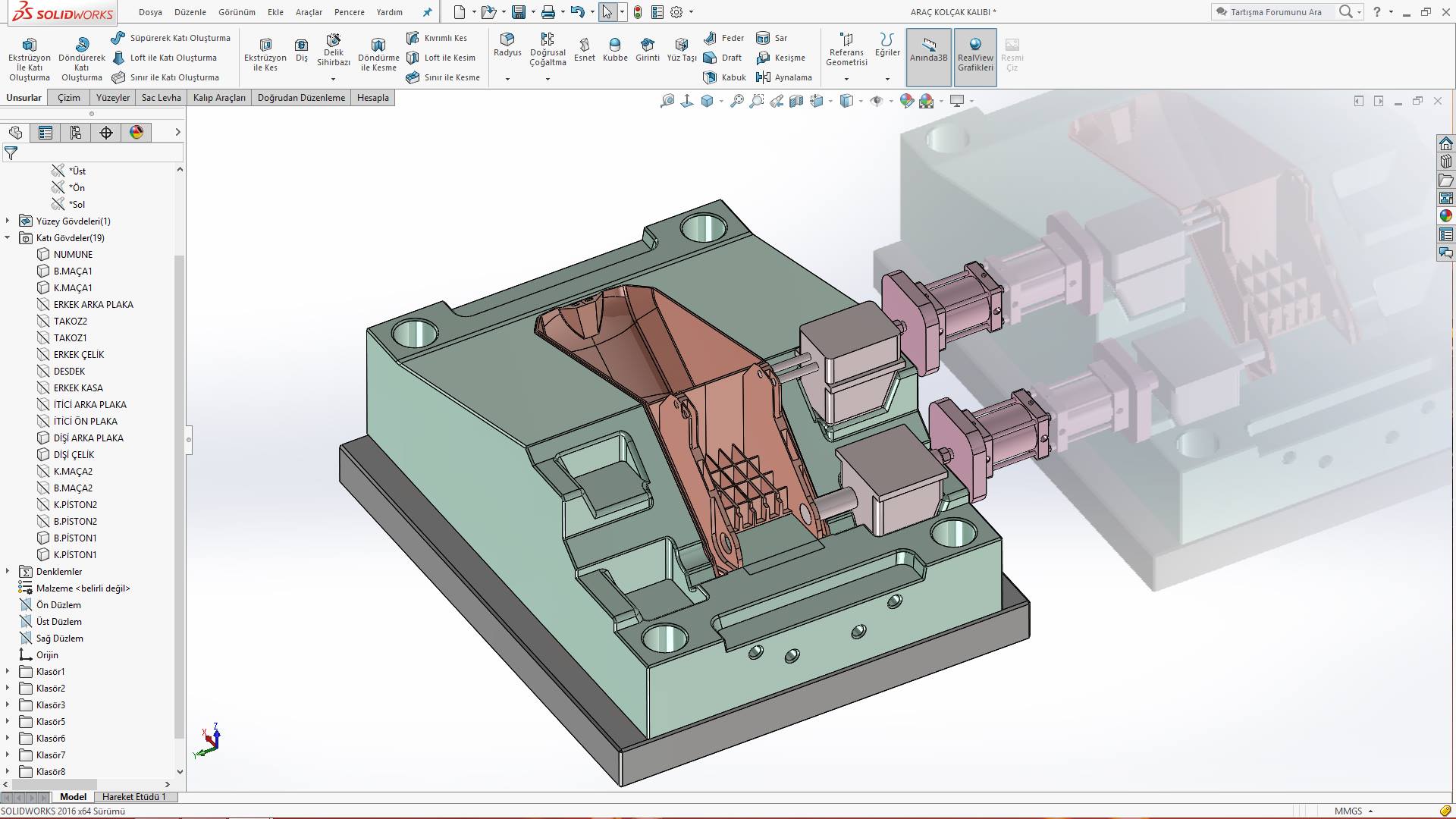Select the DİŞİ ÇELİK body
The image size is (1456, 819).
pos(74,454)
